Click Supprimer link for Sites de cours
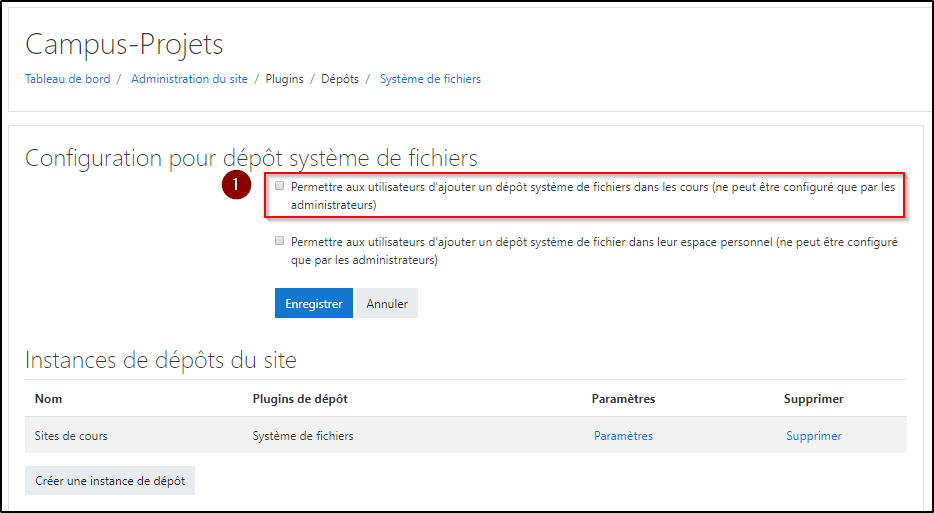This screenshot has width=934, height=513. [813, 436]
